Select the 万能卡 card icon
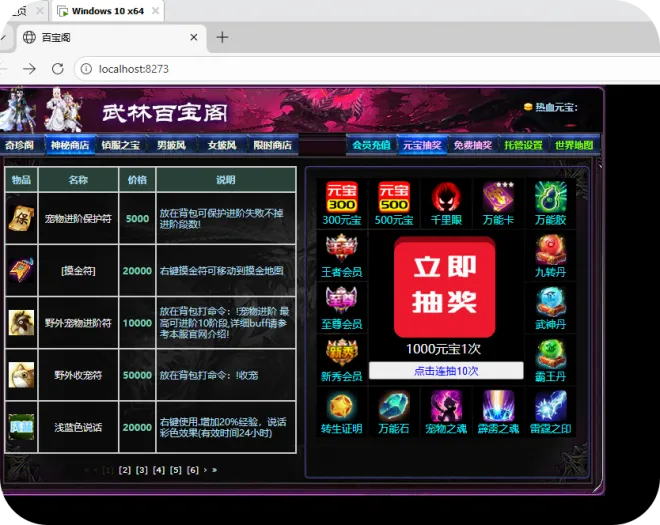The width and height of the screenshot is (660, 525). 498,197
